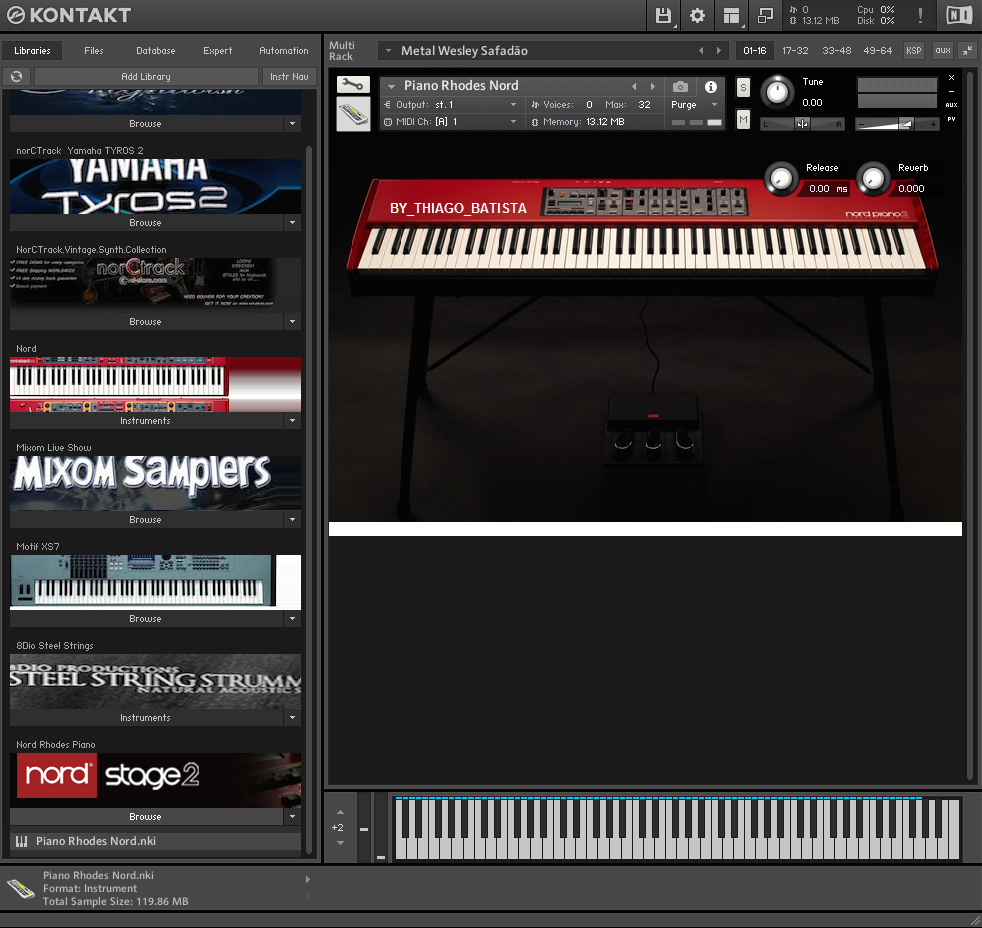Click the NI logo icon
Image resolution: width=982 pixels, height=928 pixels.
coord(959,15)
